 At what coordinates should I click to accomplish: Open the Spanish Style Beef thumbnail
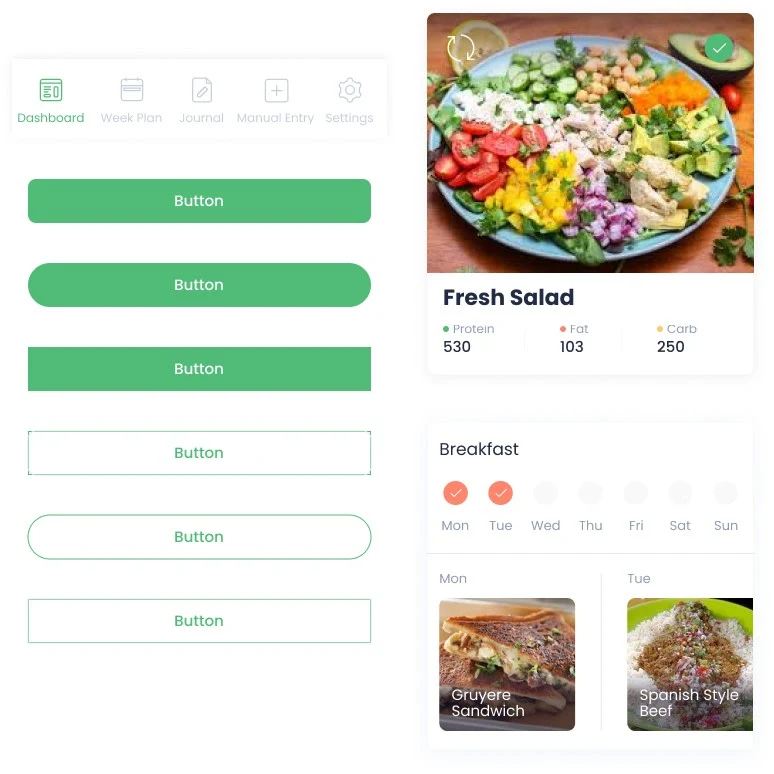tap(690, 664)
